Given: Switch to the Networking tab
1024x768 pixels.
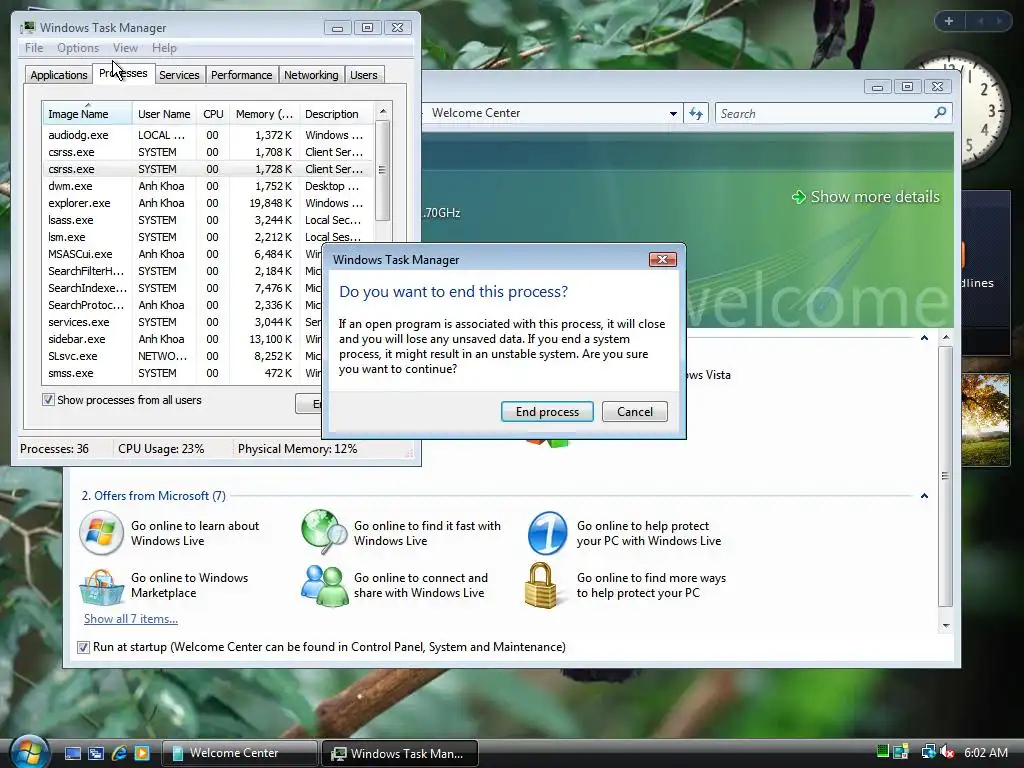Looking at the screenshot, I should point(311,75).
